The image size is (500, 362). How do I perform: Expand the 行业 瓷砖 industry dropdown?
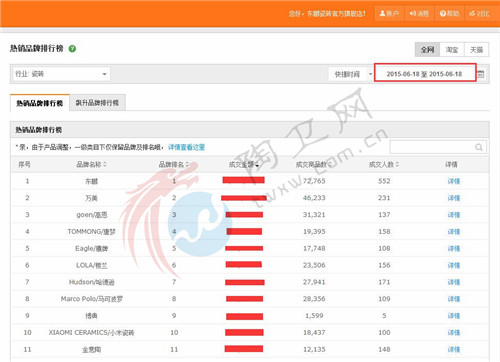tap(62, 74)
